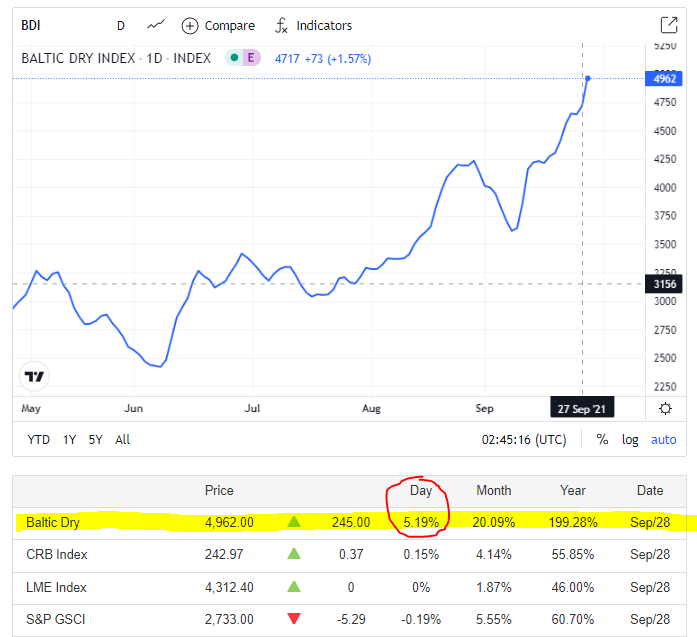Click LME Index price 4,312.40
This screenshot has height=637, width=697.
229,587
